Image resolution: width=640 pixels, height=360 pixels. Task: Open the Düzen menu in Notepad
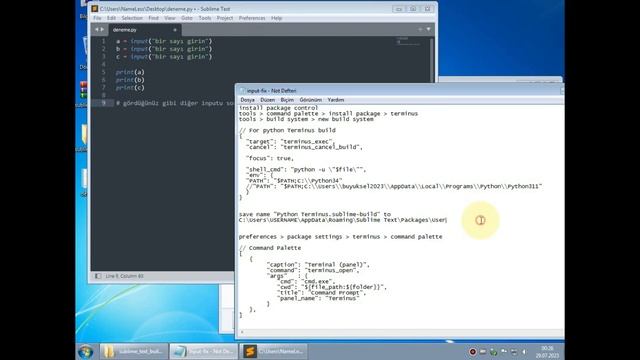(267, 100)
